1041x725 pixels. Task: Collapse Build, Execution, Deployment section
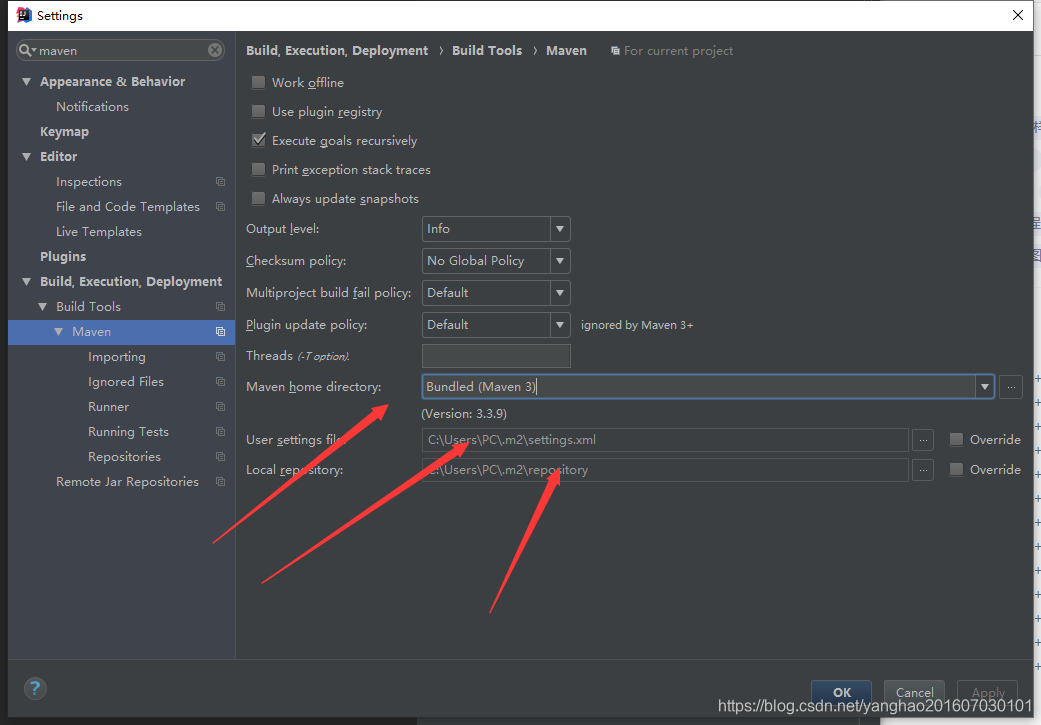(27, 282)
